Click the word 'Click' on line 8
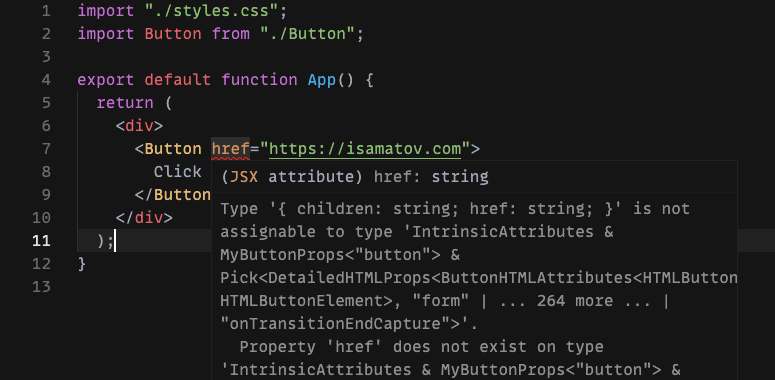Image resolution: width=775 pixels, height=380 pixels. (x=177, y=171)
